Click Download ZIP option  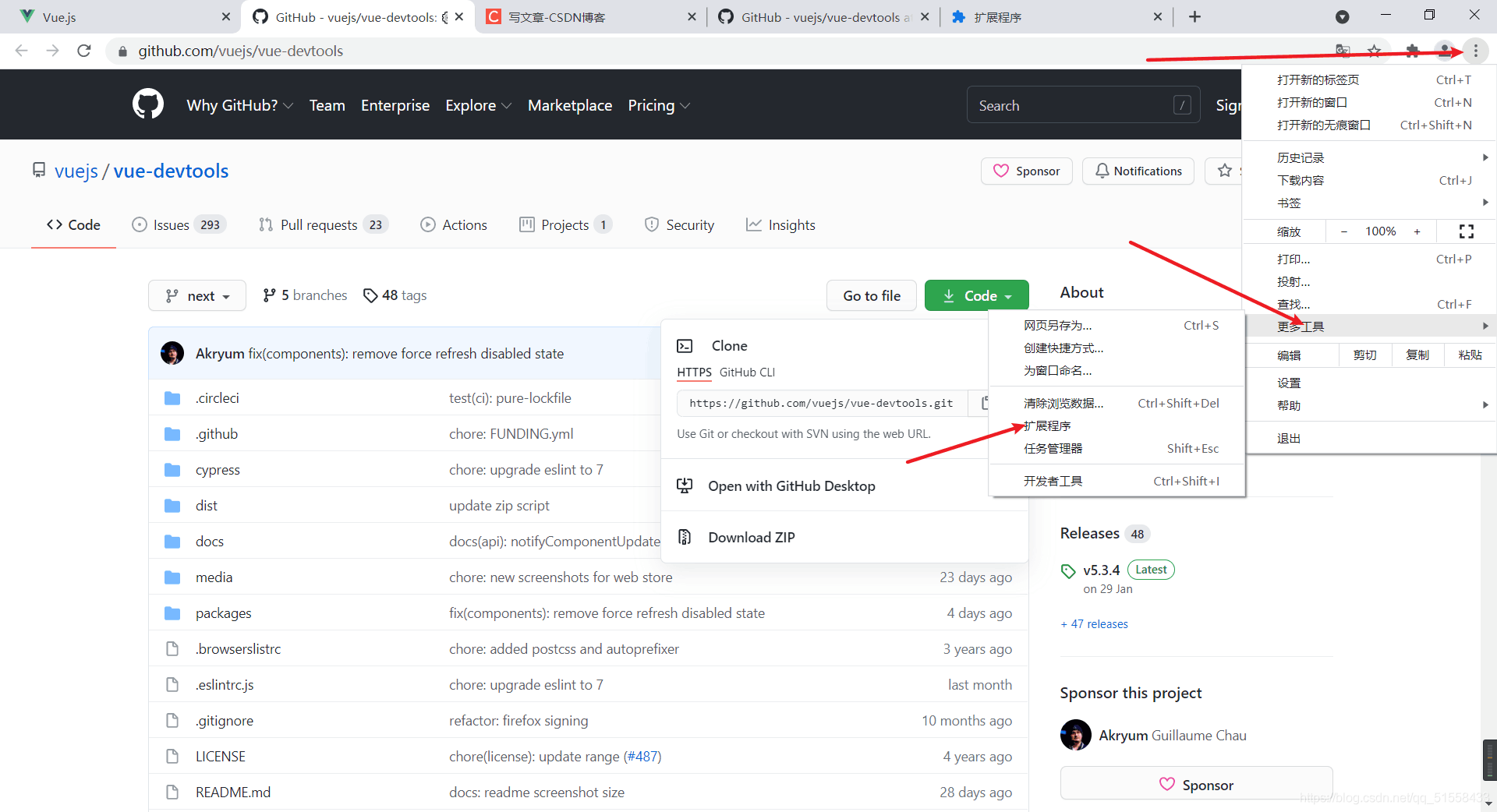(752, 537)
